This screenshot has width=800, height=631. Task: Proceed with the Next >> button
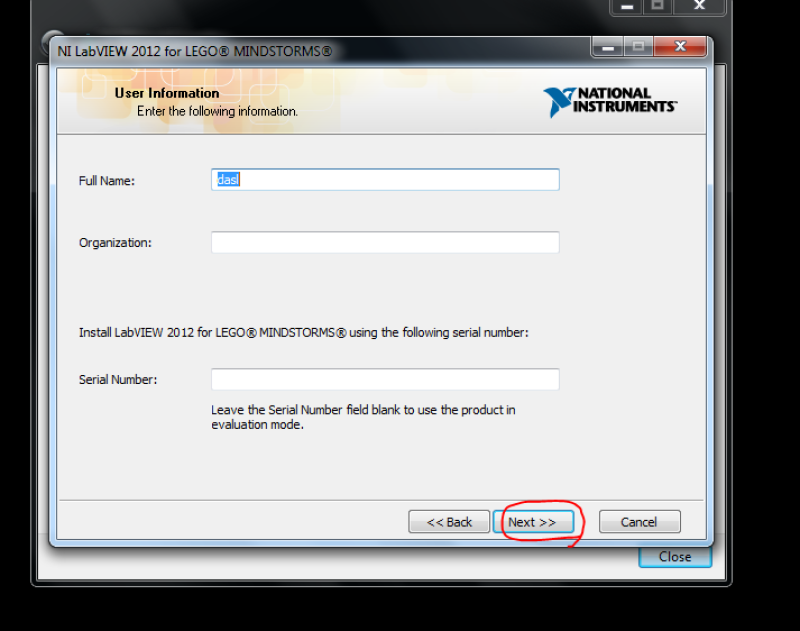(533, 522)
